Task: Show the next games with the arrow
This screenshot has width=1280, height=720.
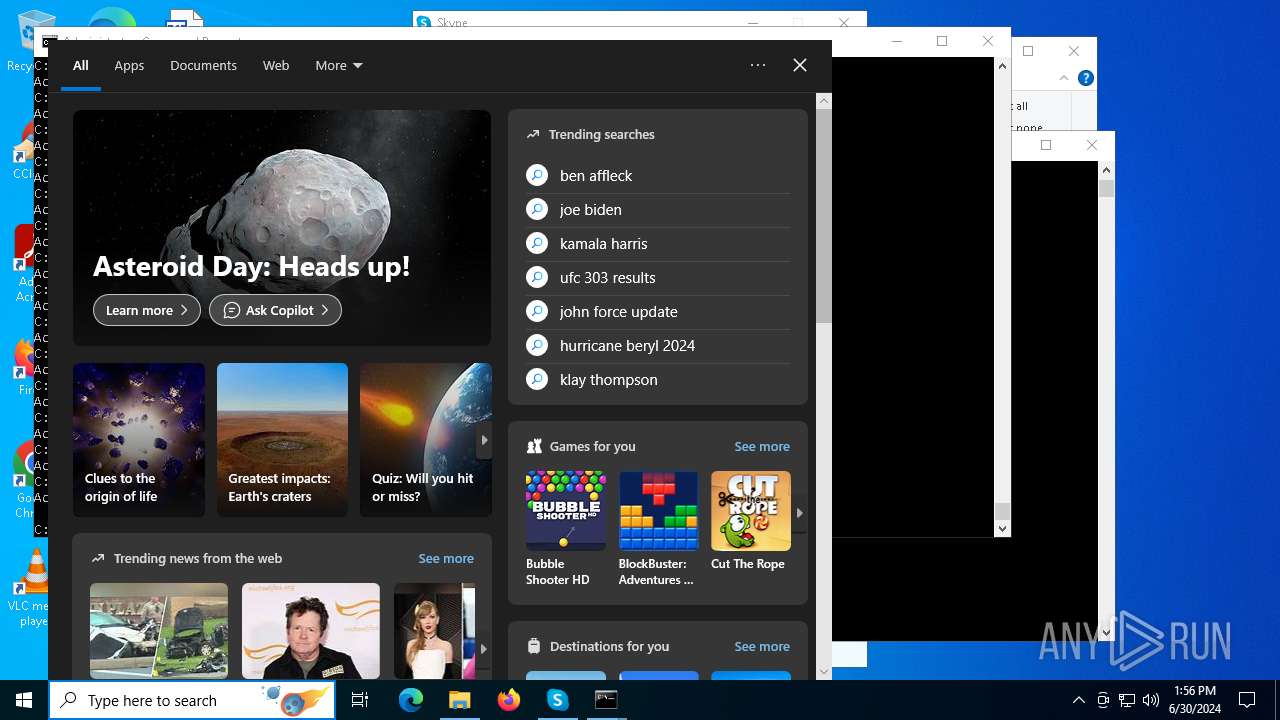Action: (x=799, y=512)
